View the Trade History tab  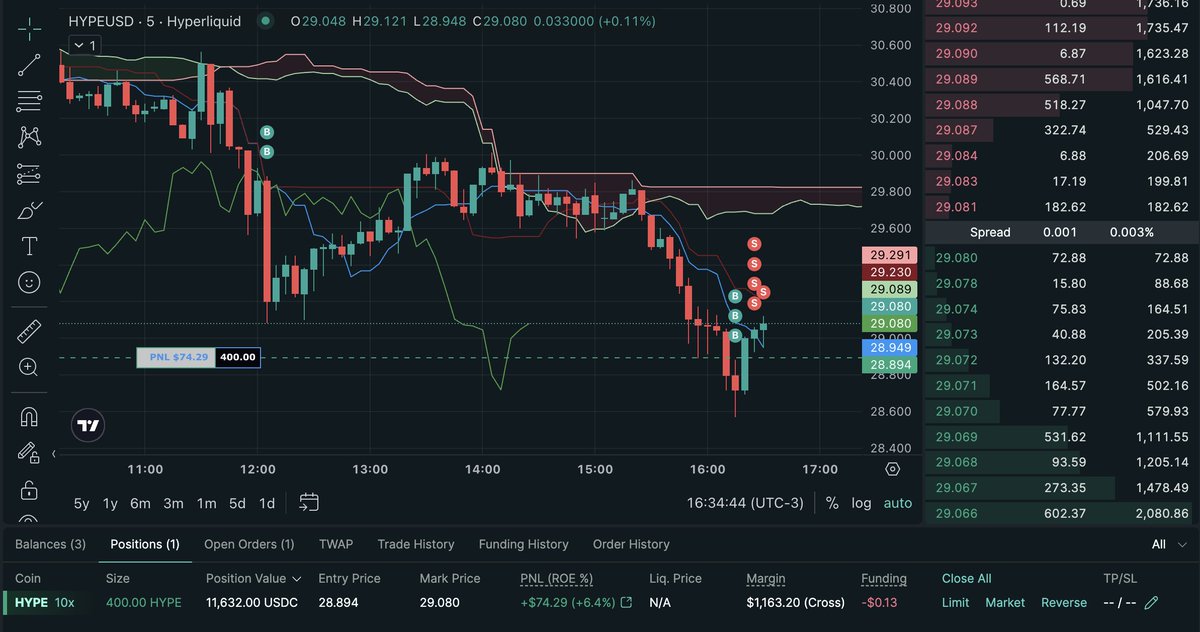pos(416,544)
